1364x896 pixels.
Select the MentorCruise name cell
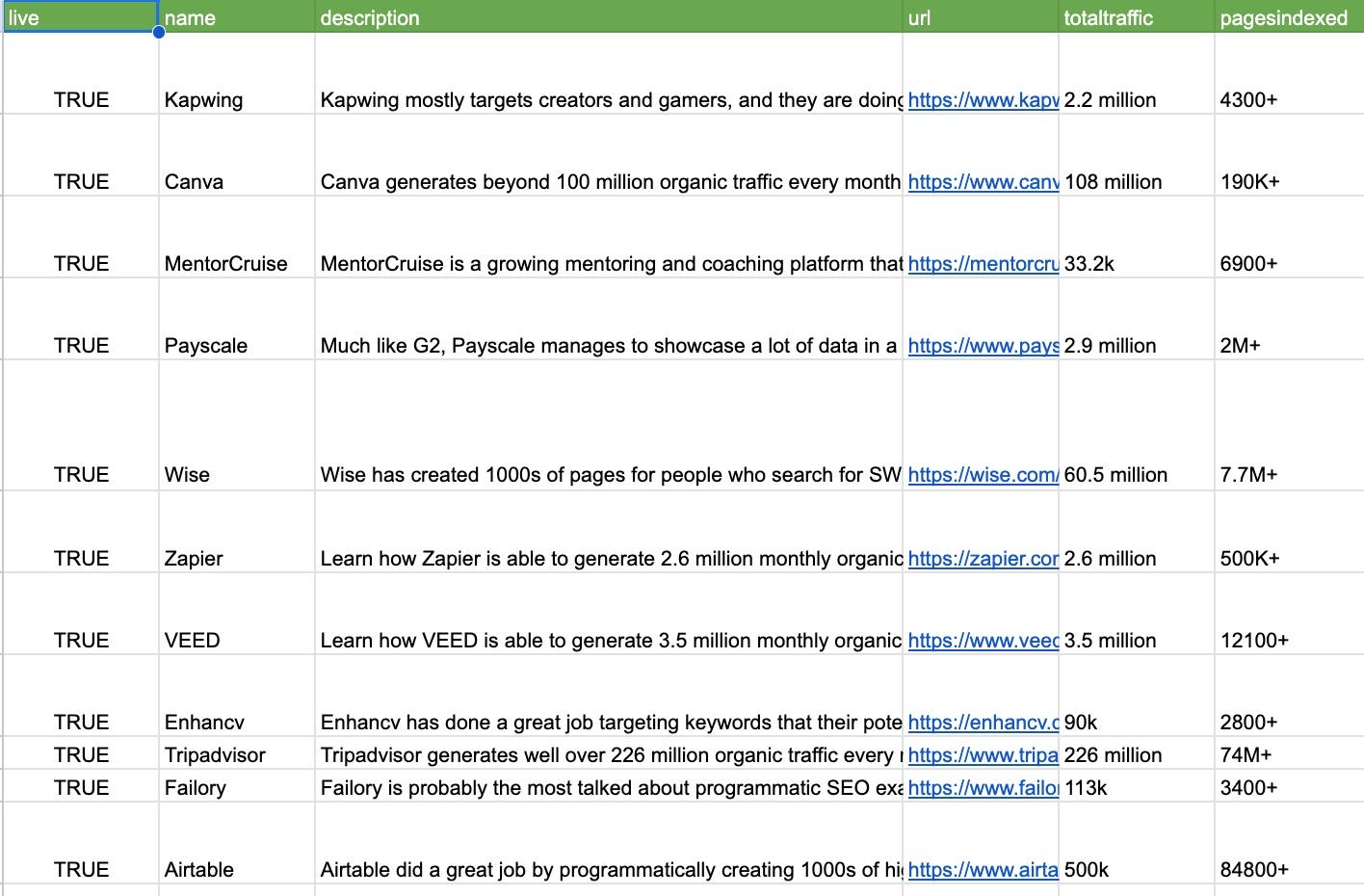(237, 237)
